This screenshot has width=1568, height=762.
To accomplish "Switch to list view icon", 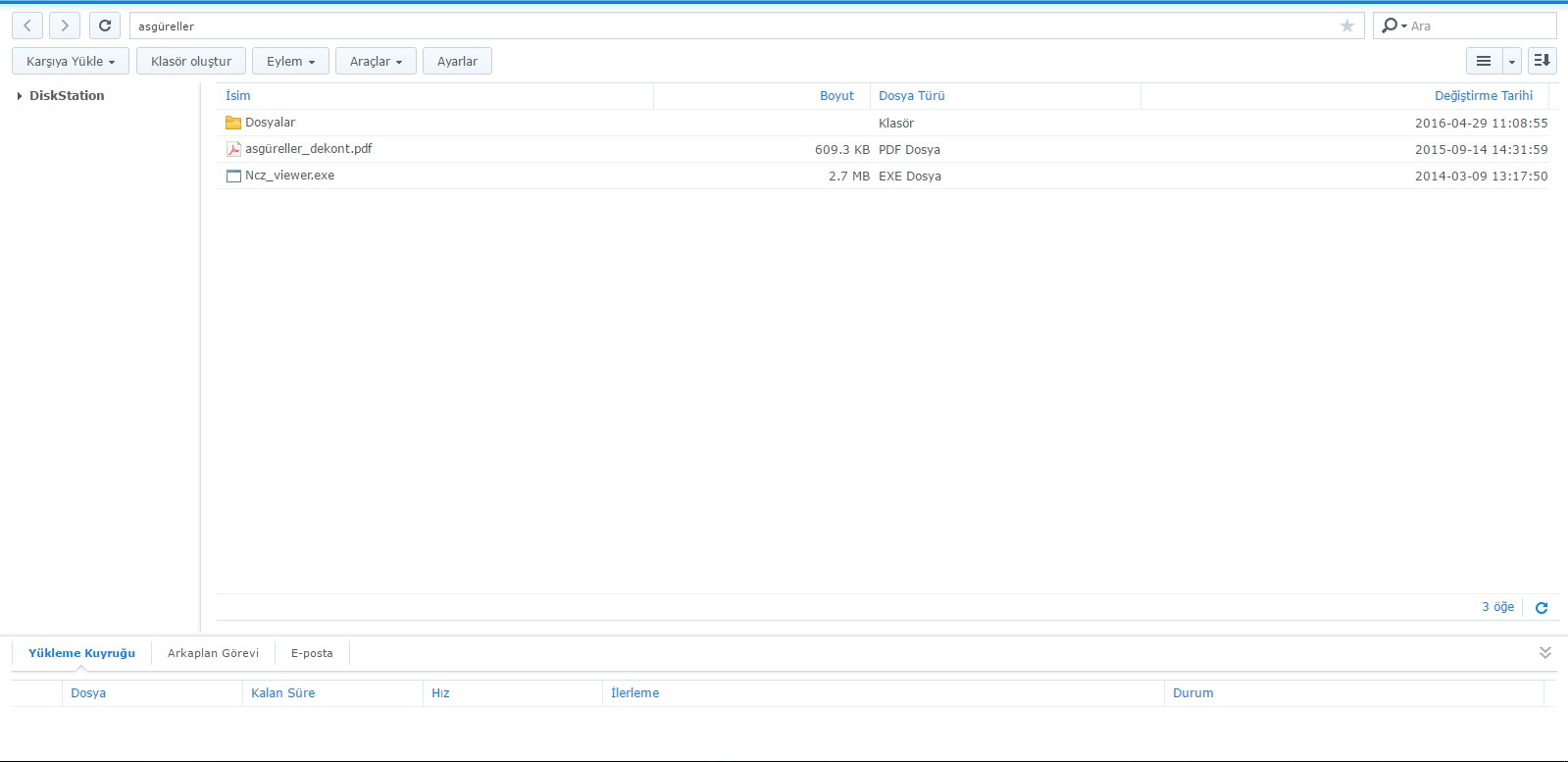I will (1484, 61).
